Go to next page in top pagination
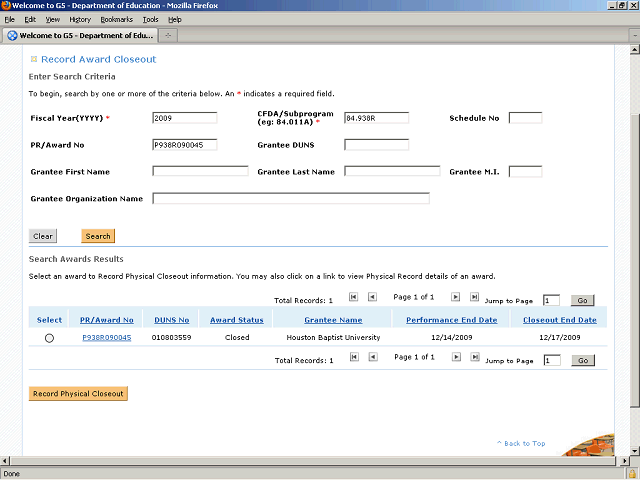The height and width of the screenshot is (480, 640). (x=455, y=297)
